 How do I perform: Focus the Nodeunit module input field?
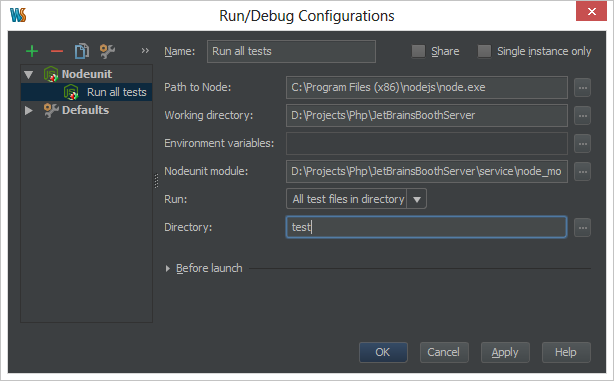(x=427, y=172)
